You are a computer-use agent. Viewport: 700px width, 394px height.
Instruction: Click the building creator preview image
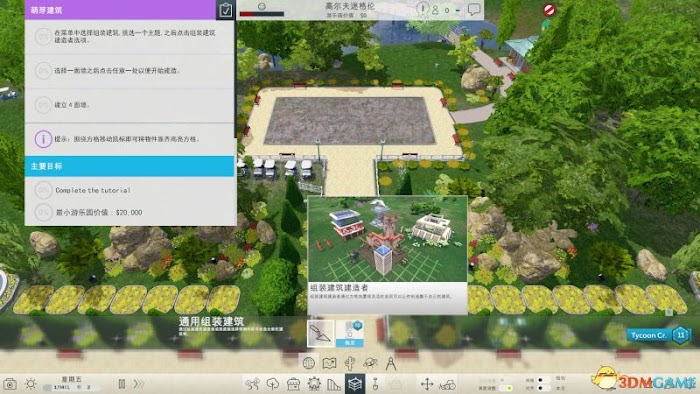[x=388, y=239]
